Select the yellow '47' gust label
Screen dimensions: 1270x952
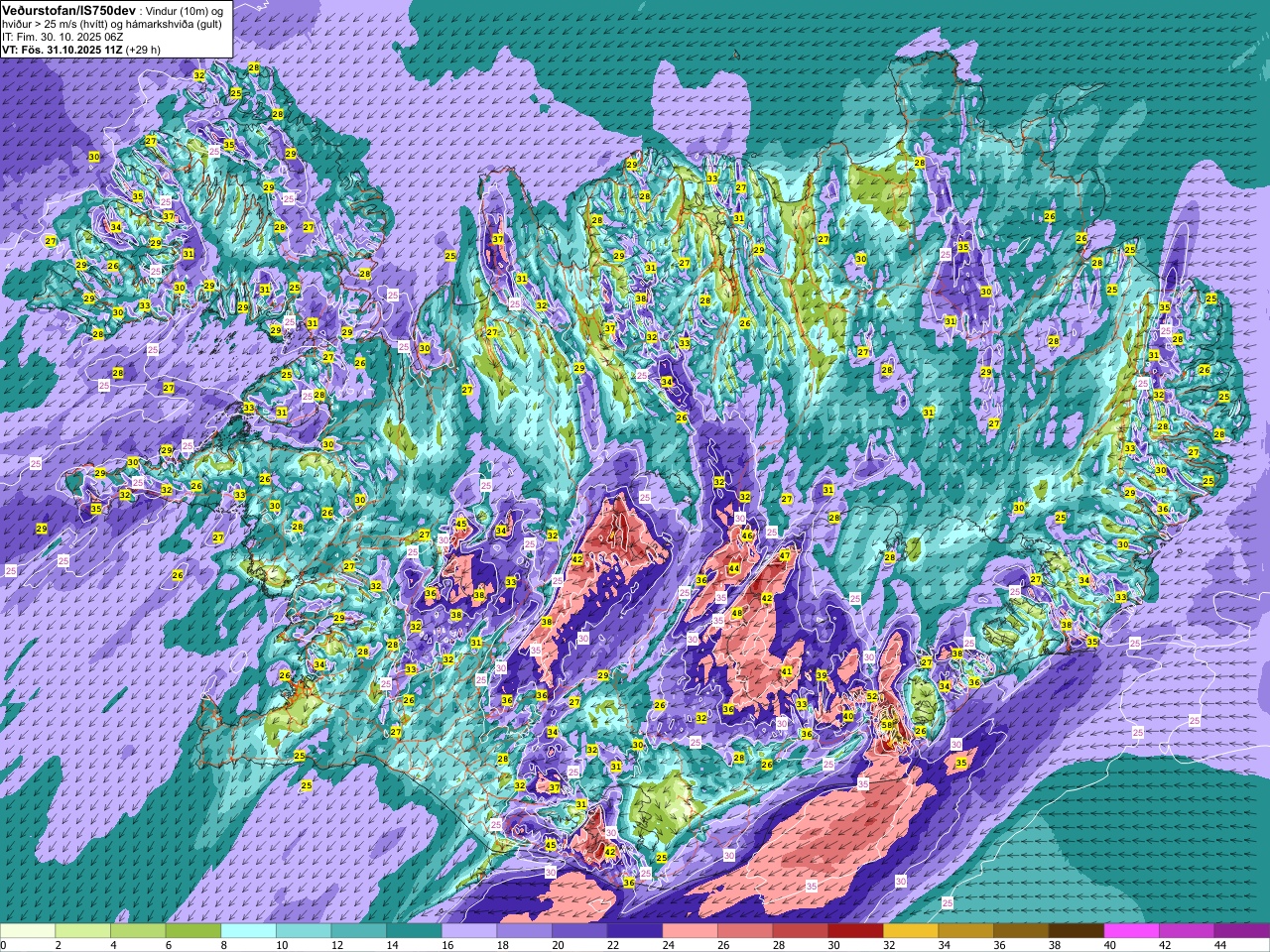pos(784,556)
